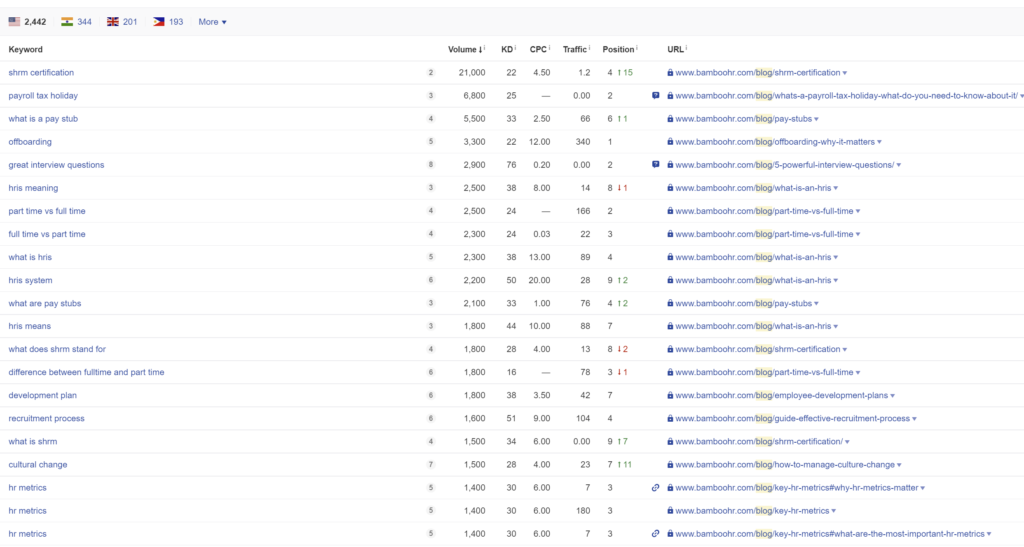Click word count badge 2 for shrm certification
The width and height of the screenshot is (1024, 547).
click(430, 72)
